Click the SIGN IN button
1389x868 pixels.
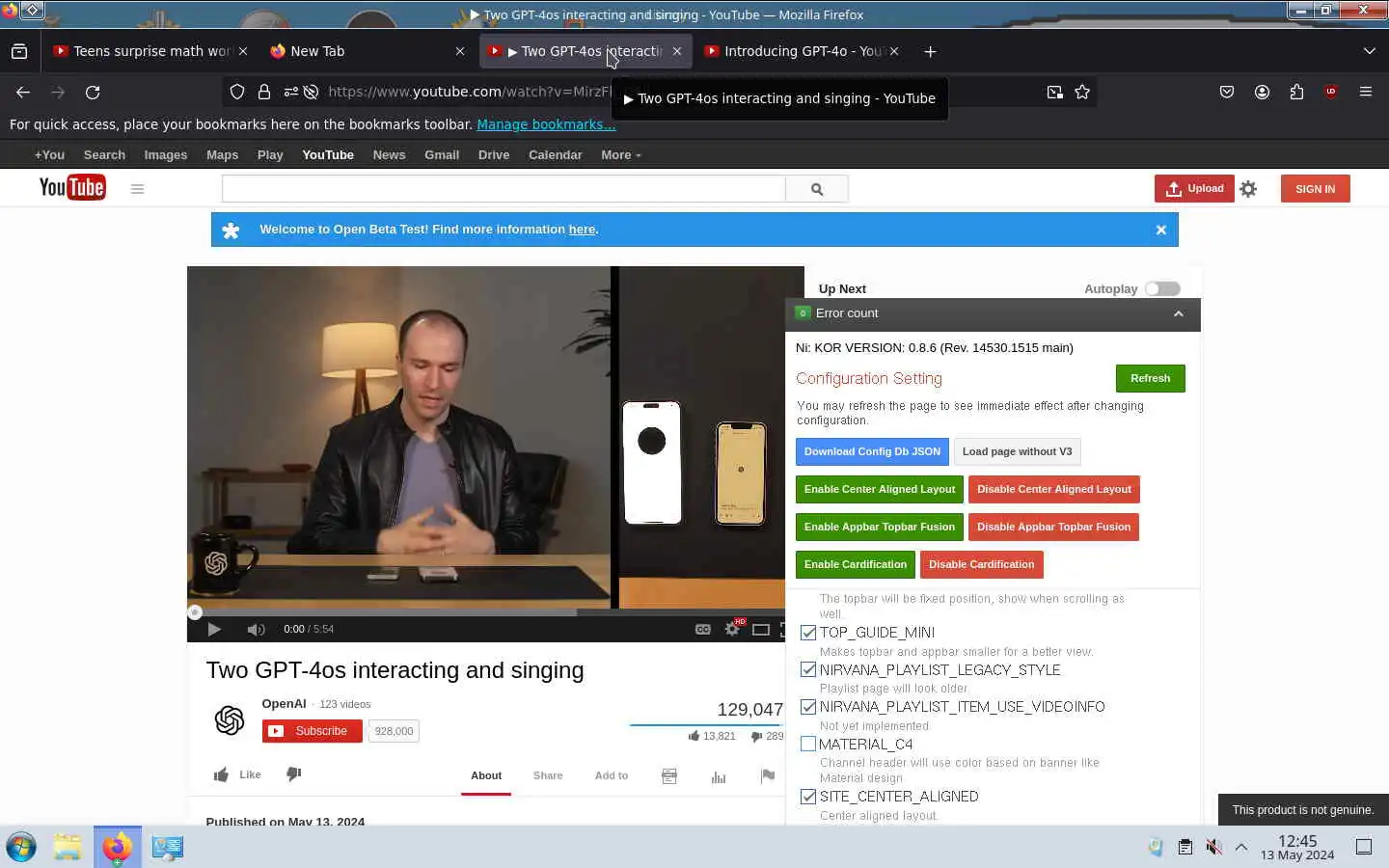point(1316,189)
